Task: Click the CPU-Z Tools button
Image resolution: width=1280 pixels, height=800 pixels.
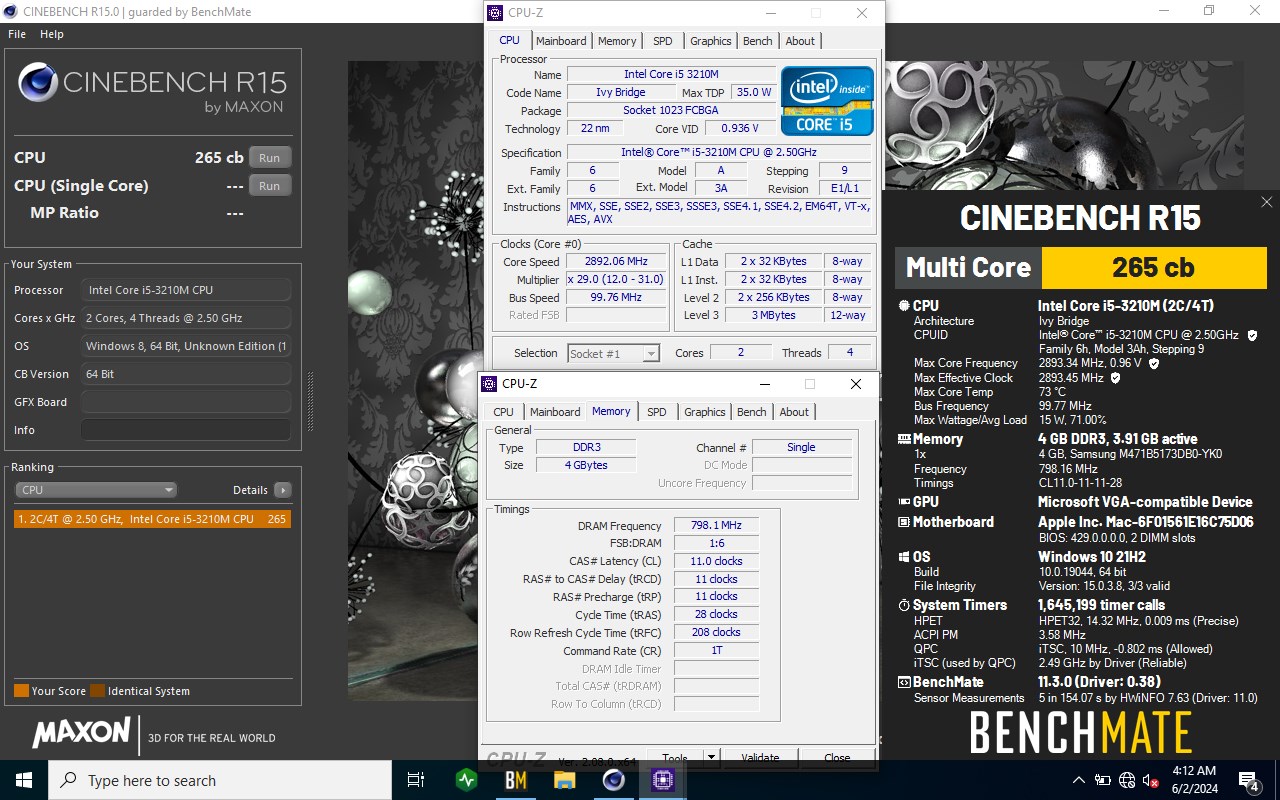Action: click(675, 758)
